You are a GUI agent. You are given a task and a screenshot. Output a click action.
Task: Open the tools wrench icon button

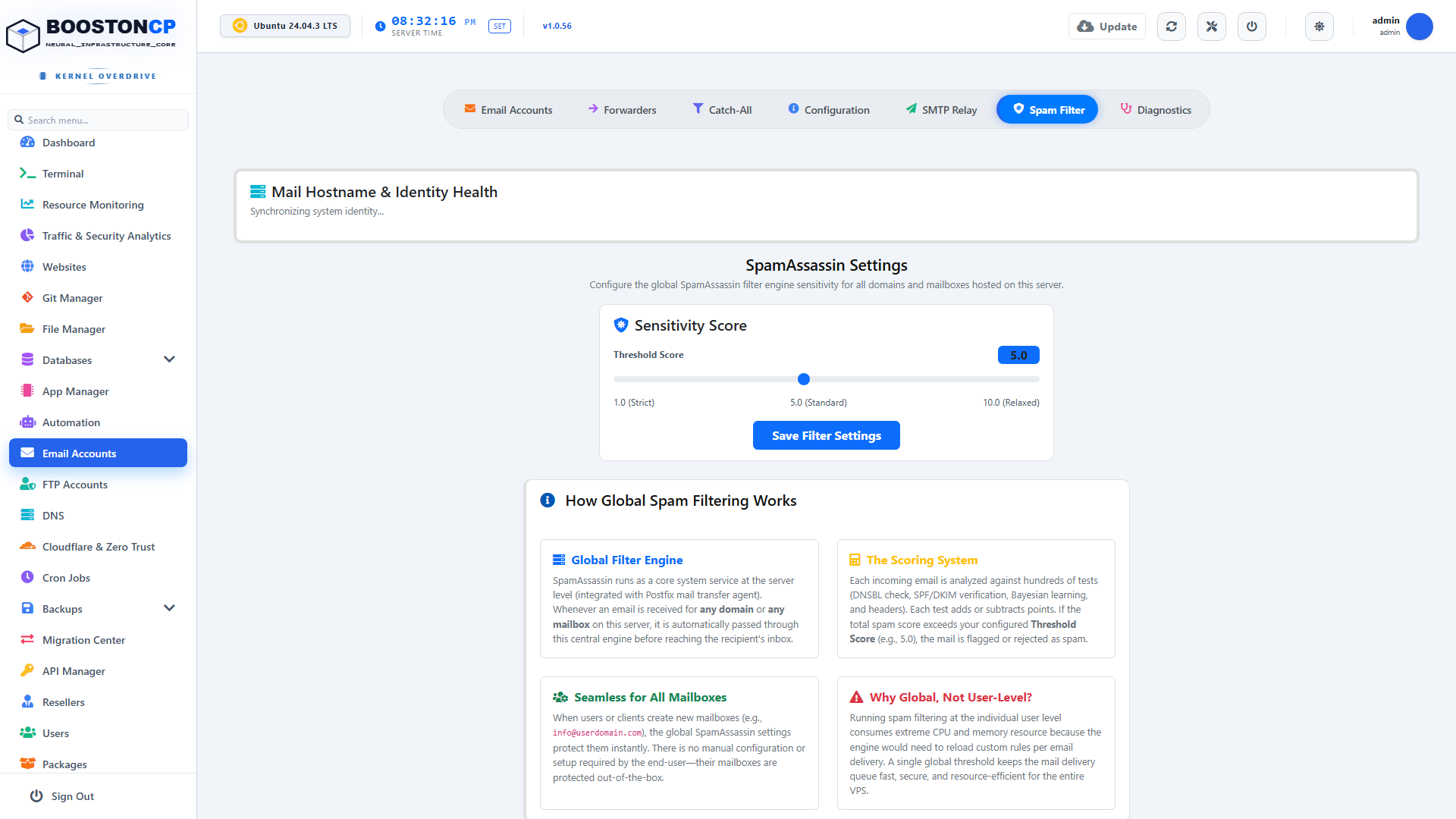(1212, 27)
